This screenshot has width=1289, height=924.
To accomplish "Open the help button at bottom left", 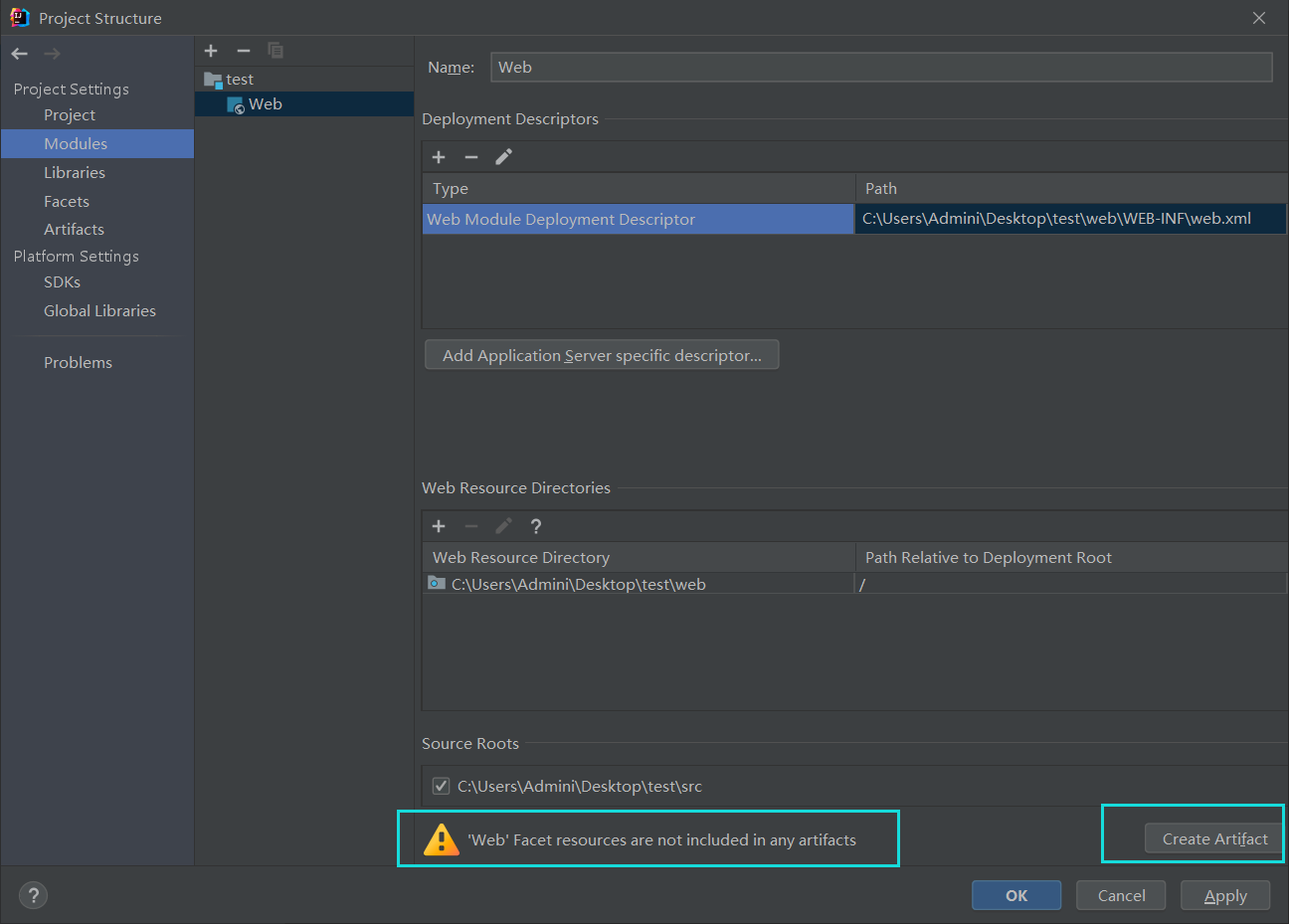I will tap(34, 895).
